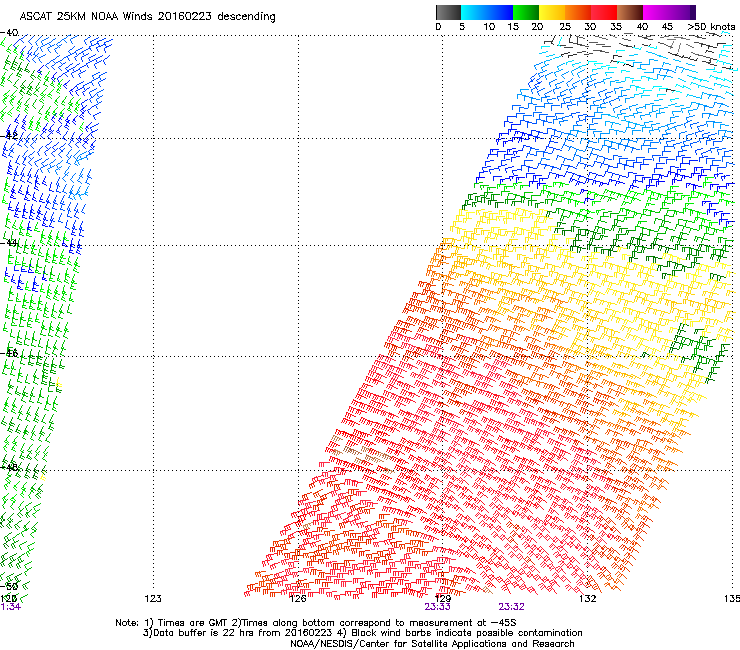Click the purple '23:32' swath time label
This screenshot has width=740, height=650.
click(512, 607)
